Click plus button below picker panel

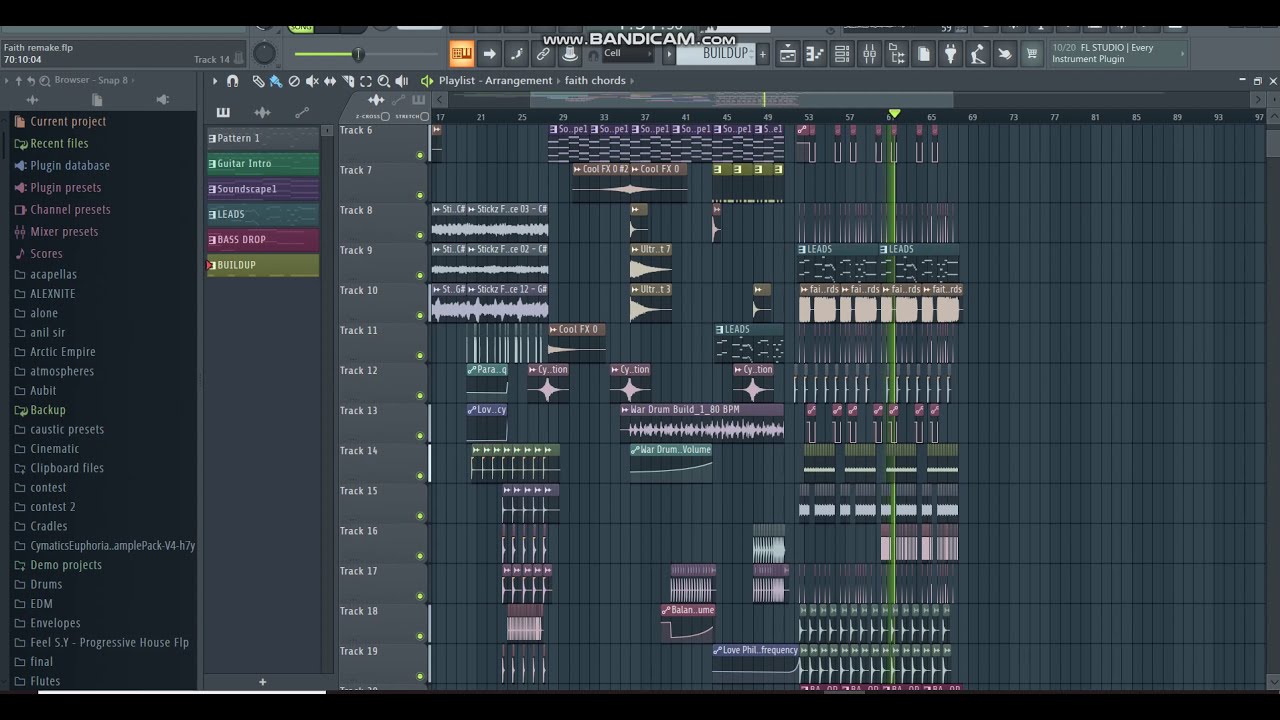[262, 682]
